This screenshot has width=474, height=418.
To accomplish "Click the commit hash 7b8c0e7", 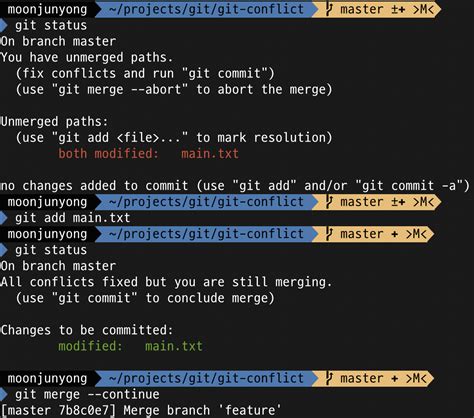I will [x=83, y=410].
